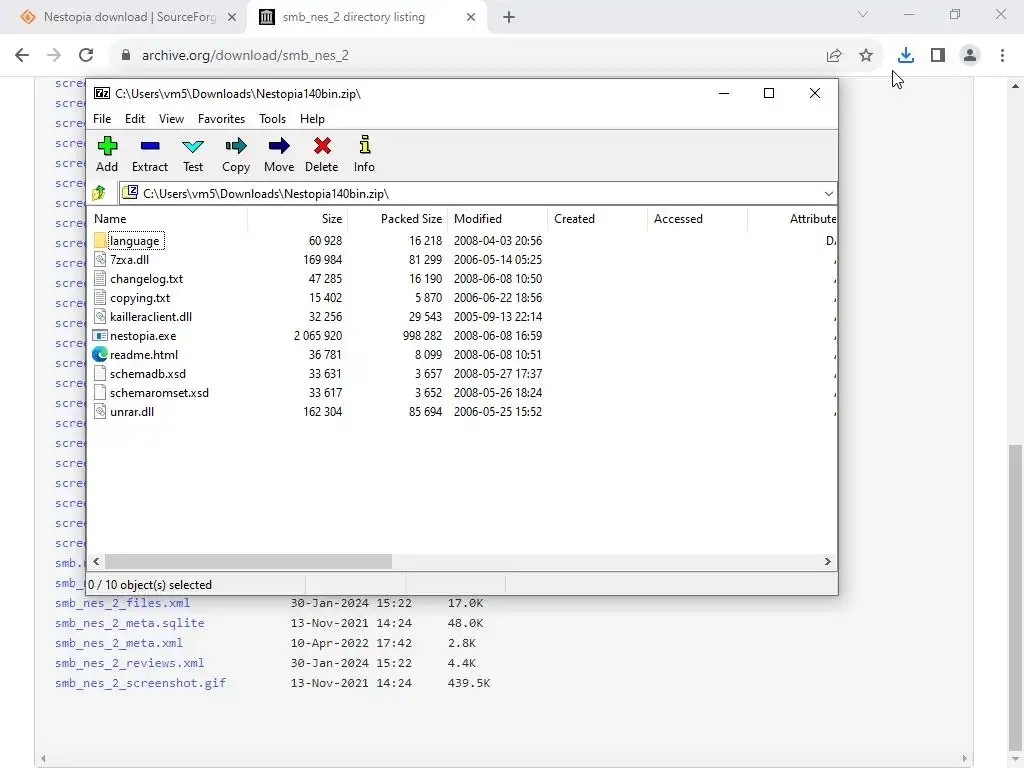The height and width of the screenshot is (768, 1024).
Task: Open Chrome three-dot menu
Action: coord(1002,56)
